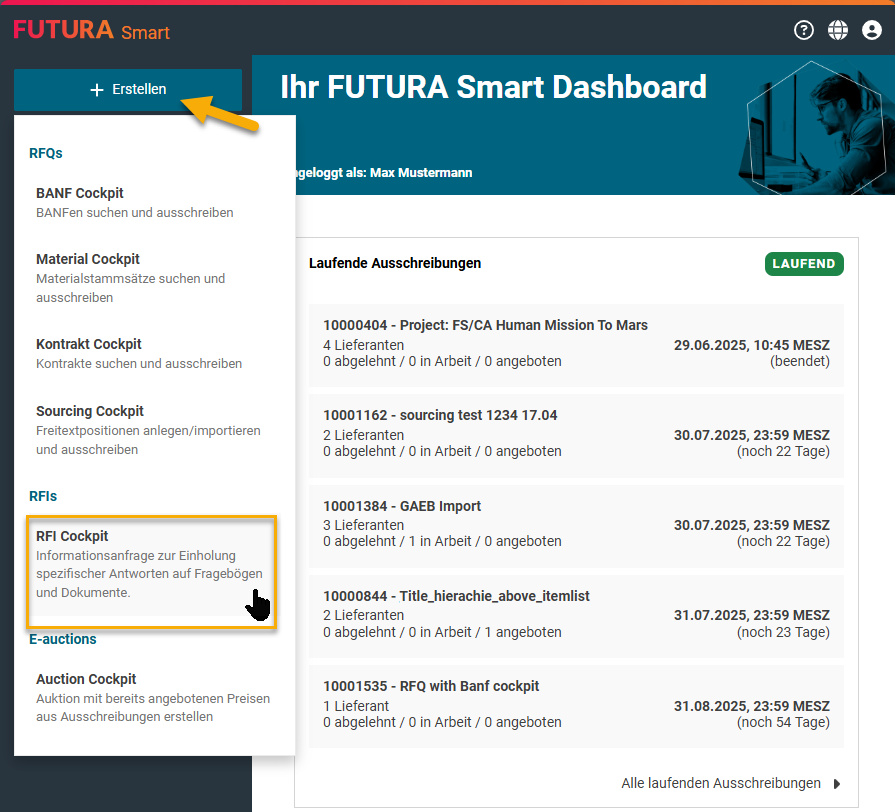Open tender 10001535 RFQ with Banf cockpit

pyautogui.click(x=576, y=703)
